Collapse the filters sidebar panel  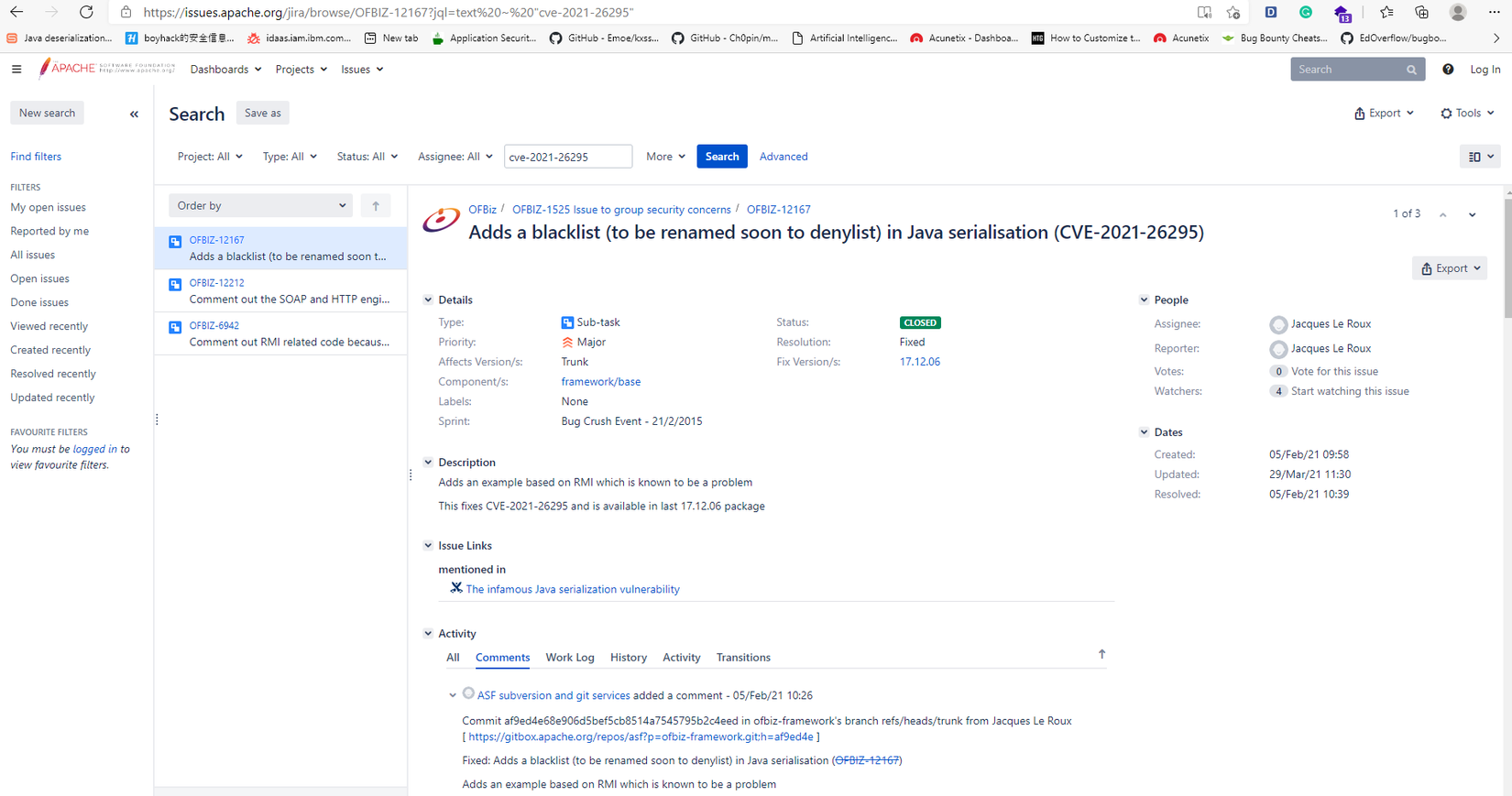point(134,114)
